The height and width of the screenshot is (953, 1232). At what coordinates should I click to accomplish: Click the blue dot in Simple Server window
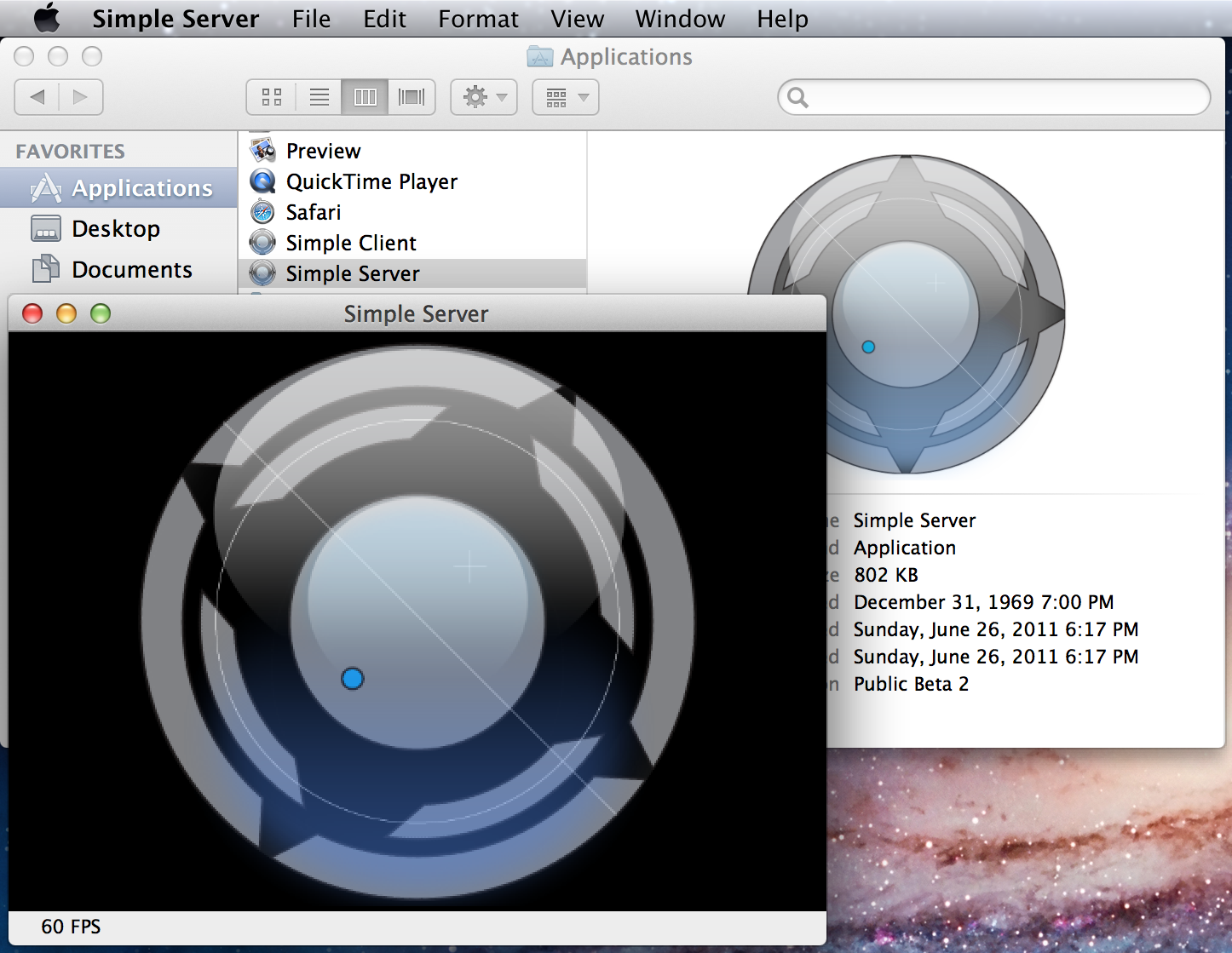353,679
